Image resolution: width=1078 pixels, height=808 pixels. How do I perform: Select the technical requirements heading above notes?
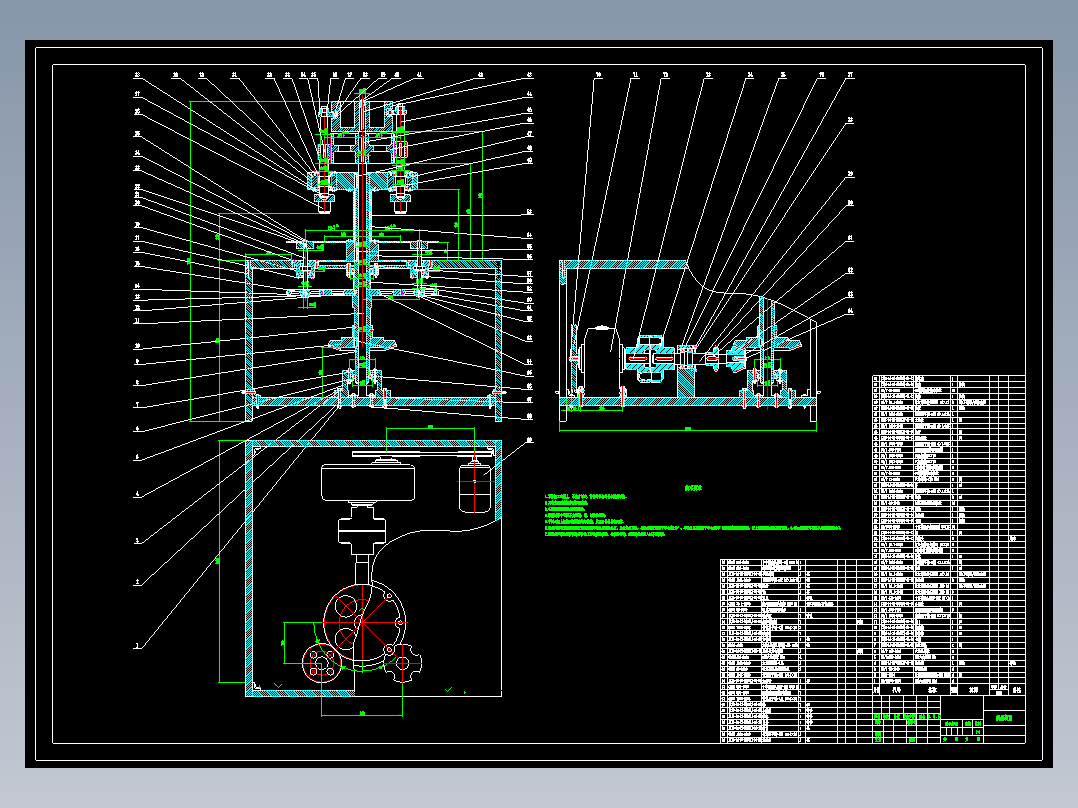pyautogui.click(x=694, y=488)
